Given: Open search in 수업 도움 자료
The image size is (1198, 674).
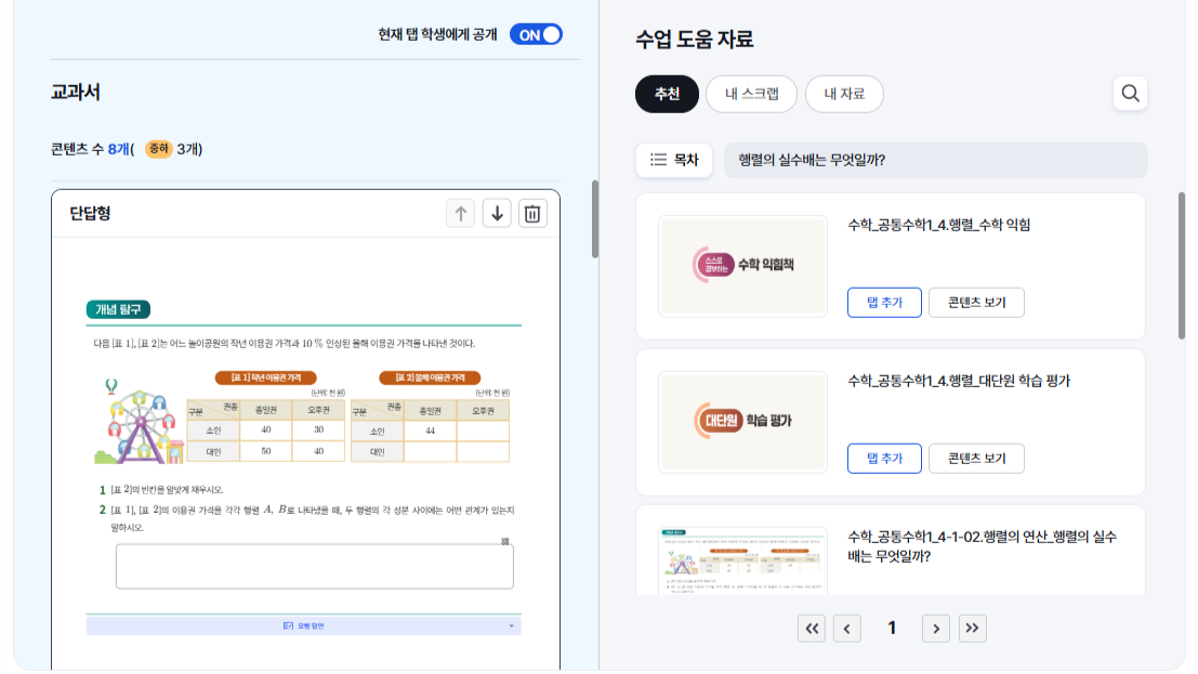Looking at the screenshot, I should click(1130, 94).
